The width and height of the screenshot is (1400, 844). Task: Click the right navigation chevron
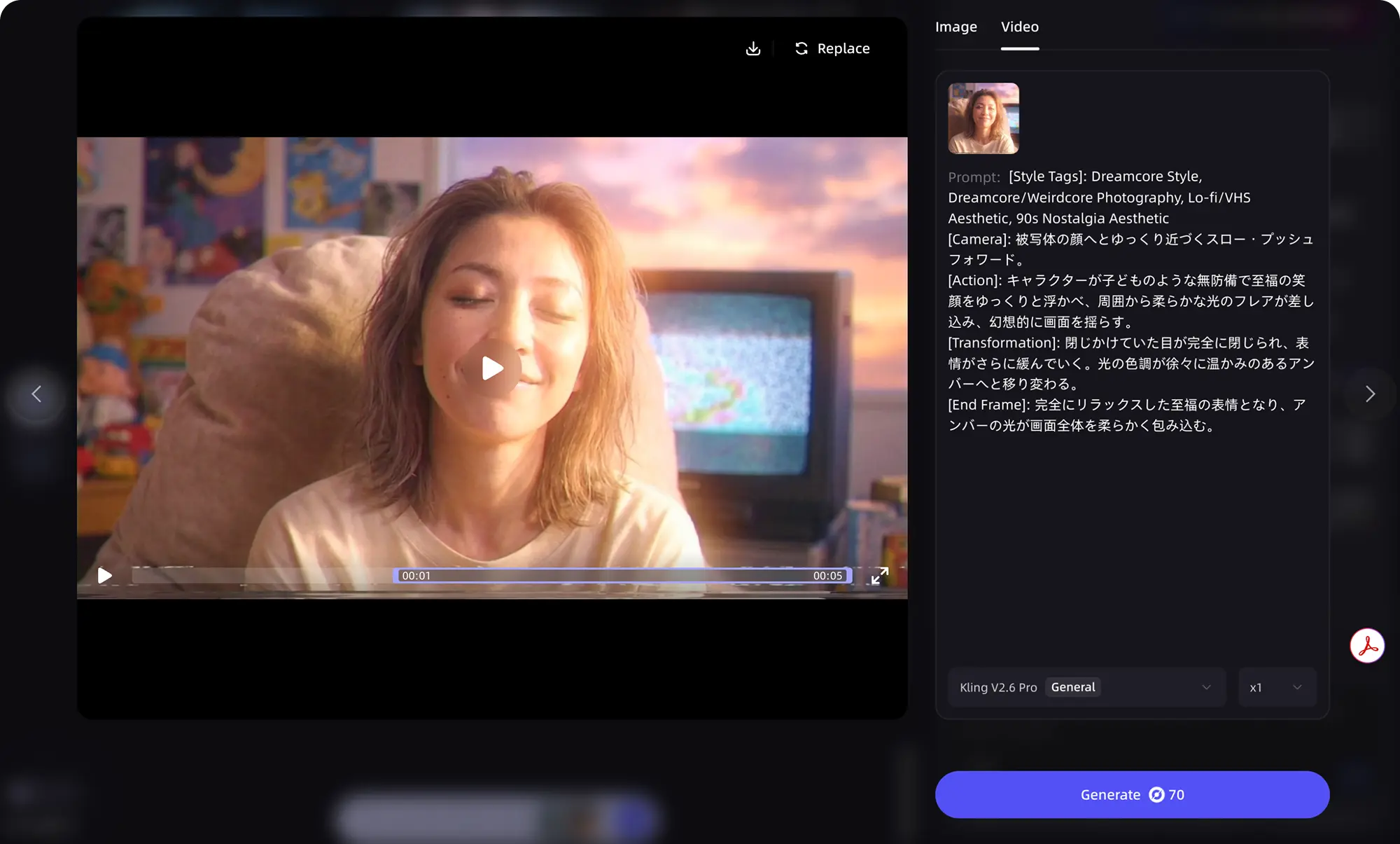[x=1371, y=394]
